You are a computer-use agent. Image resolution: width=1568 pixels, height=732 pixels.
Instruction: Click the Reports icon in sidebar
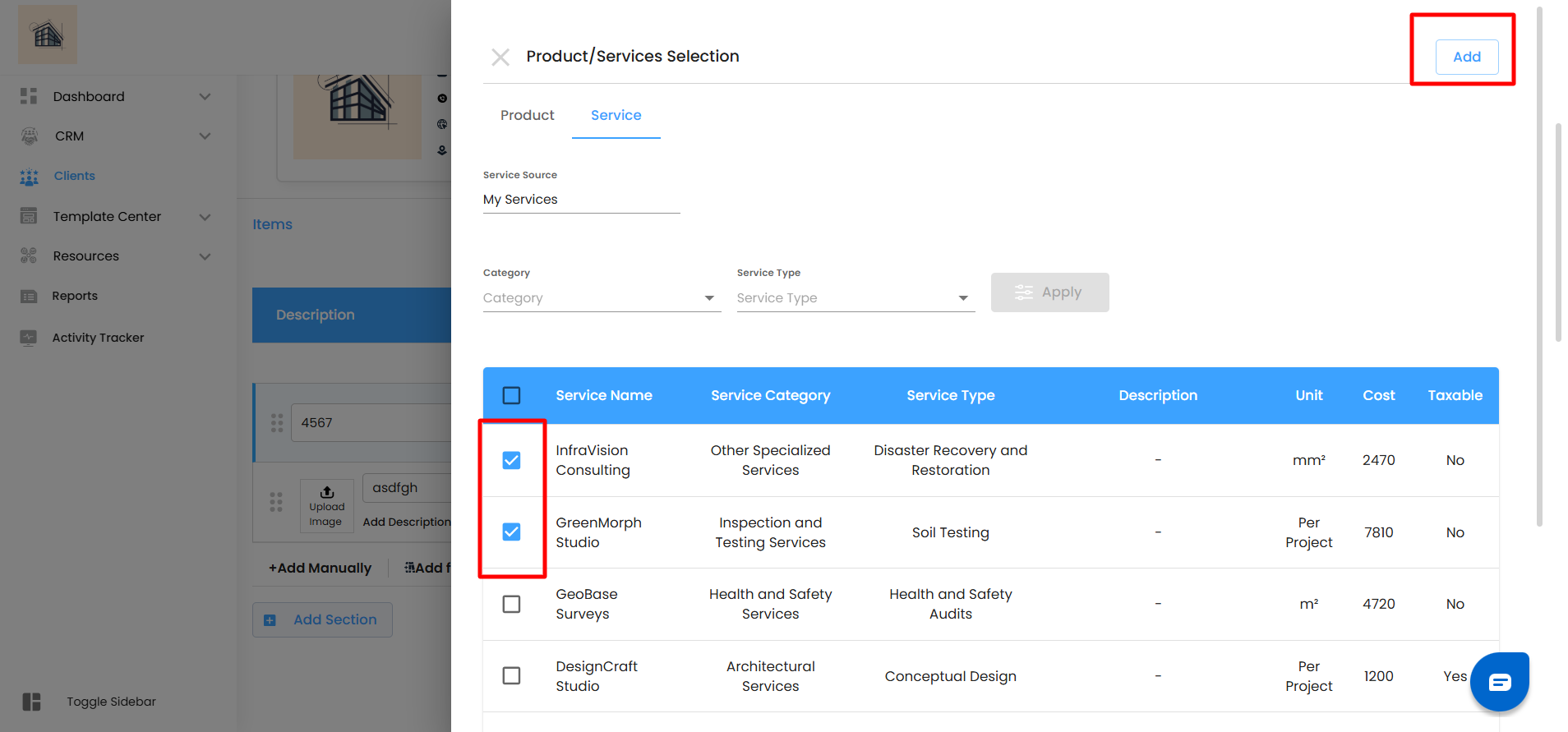tap(29, 297)
